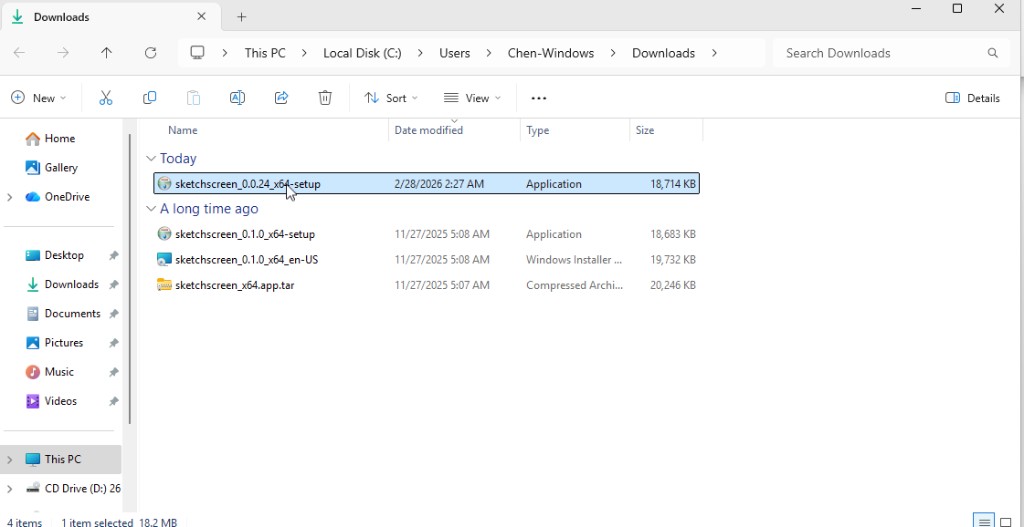The height and width of the screenshot is (527, 1024).
Task: Open the View dropdown menu
Action: coord(472,98)
